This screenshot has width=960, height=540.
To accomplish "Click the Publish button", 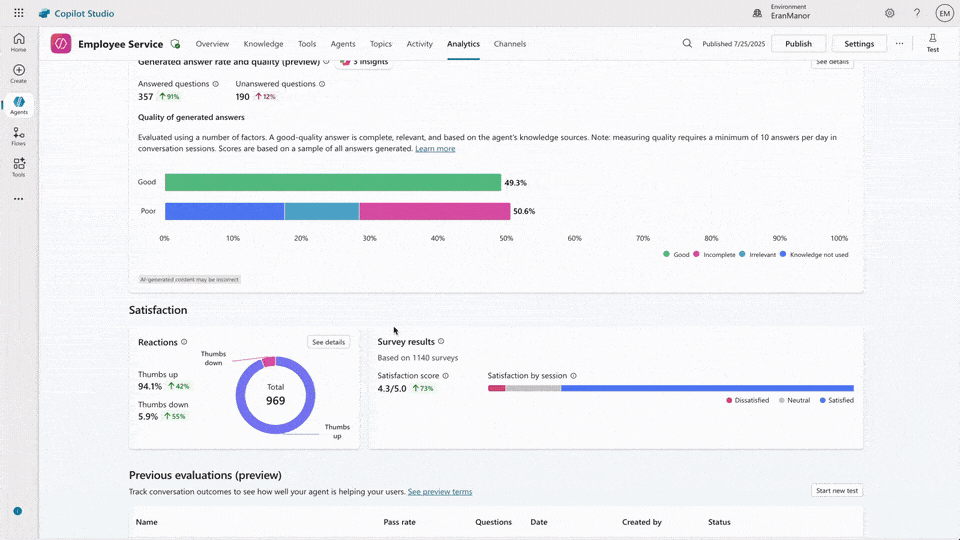I will coord(798,43).
